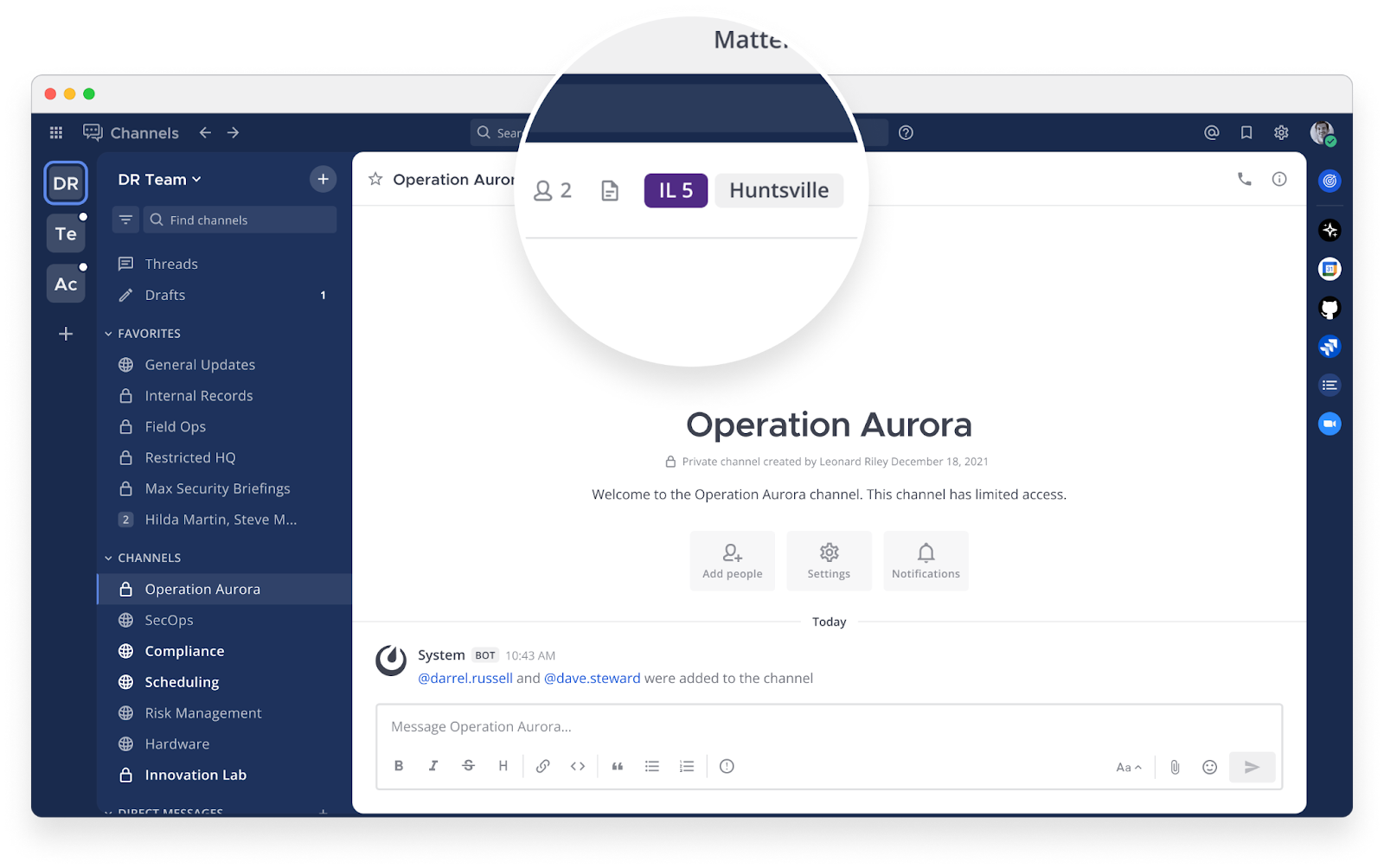1384x868 pixels.
Task: Click the message input box
Action: [829, 727]
